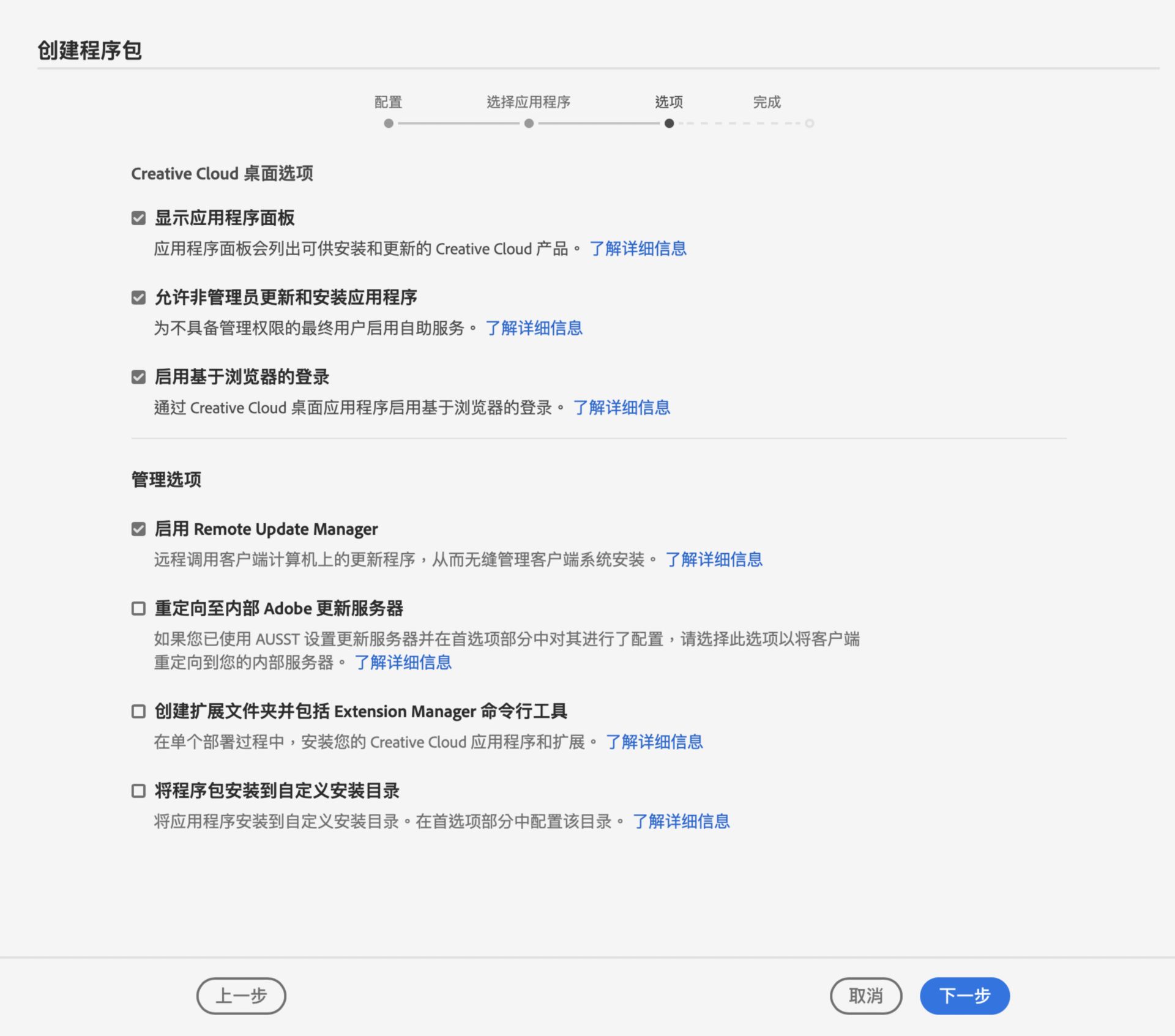Image resolution: width=1175 pixels, height=1036 pixels.
Task: Select the 配置 step in wizard
Action: 388,102
